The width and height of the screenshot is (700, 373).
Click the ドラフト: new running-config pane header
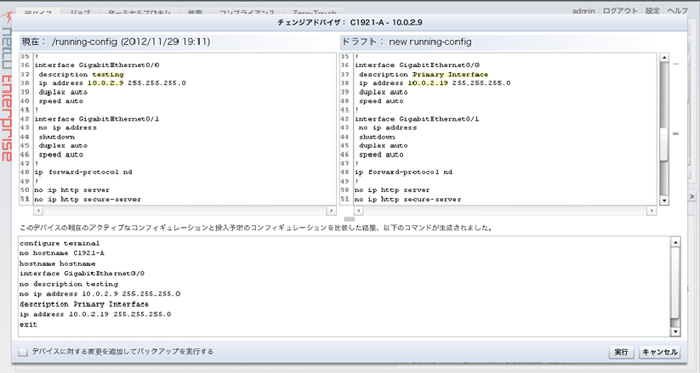click(x=498, y=42)
